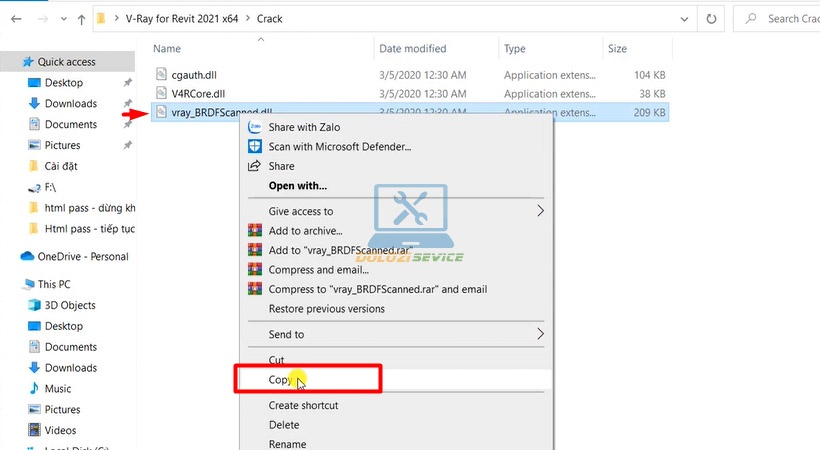Sort by the Name column header
Image resolution: width=820 pixels, height=450 pixels.
[167, 49]
